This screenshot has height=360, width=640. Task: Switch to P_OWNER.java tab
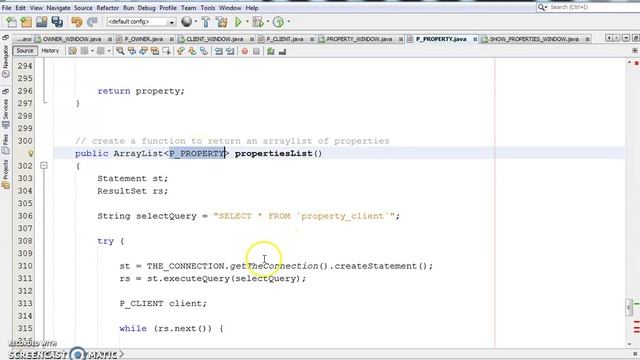pyautogui.click(x=143, y=39)
